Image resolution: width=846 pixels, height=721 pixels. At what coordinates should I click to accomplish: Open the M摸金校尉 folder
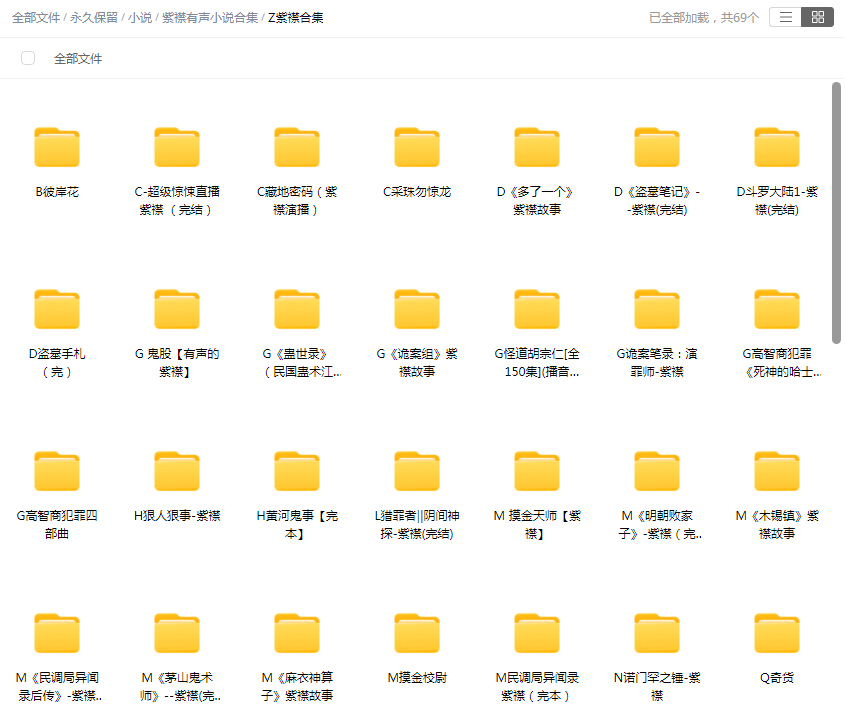[417, 634]
